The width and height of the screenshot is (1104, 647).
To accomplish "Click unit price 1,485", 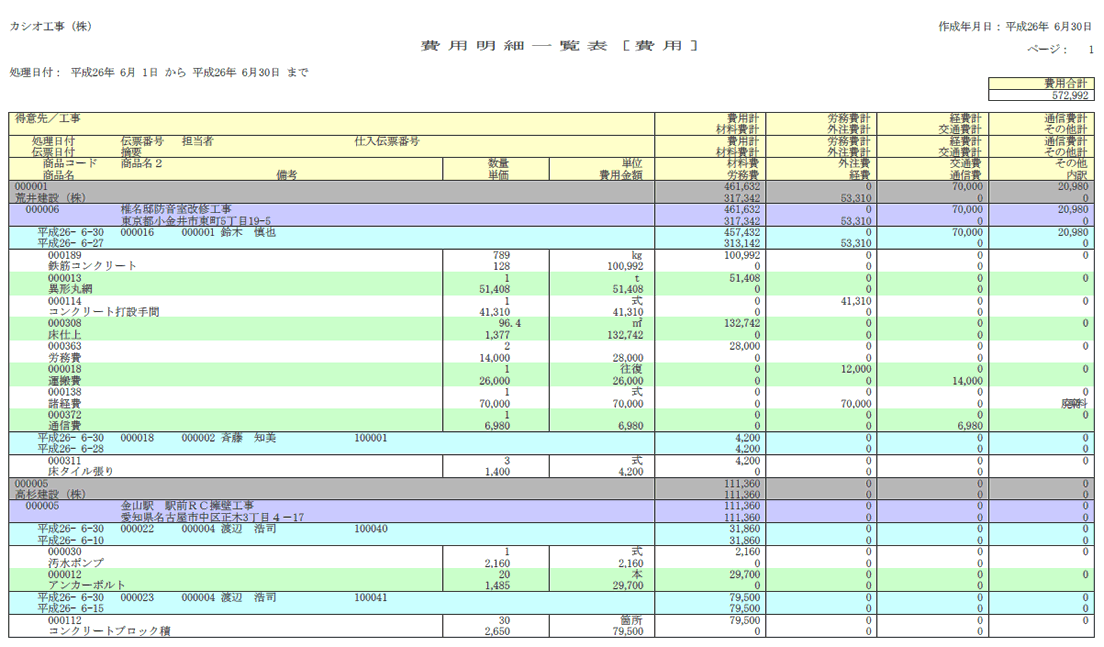I will coord(497,585).
